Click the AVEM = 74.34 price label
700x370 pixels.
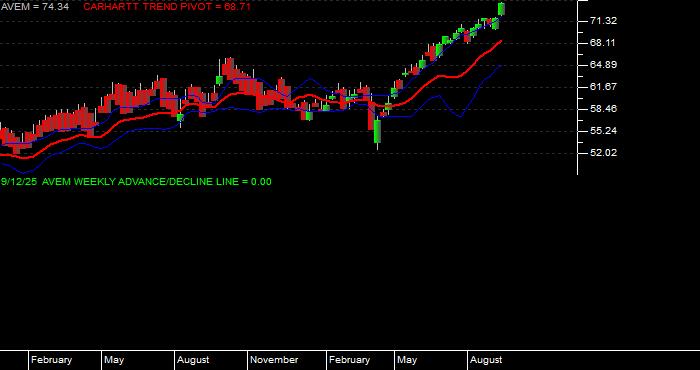click(x=34, y=7)
